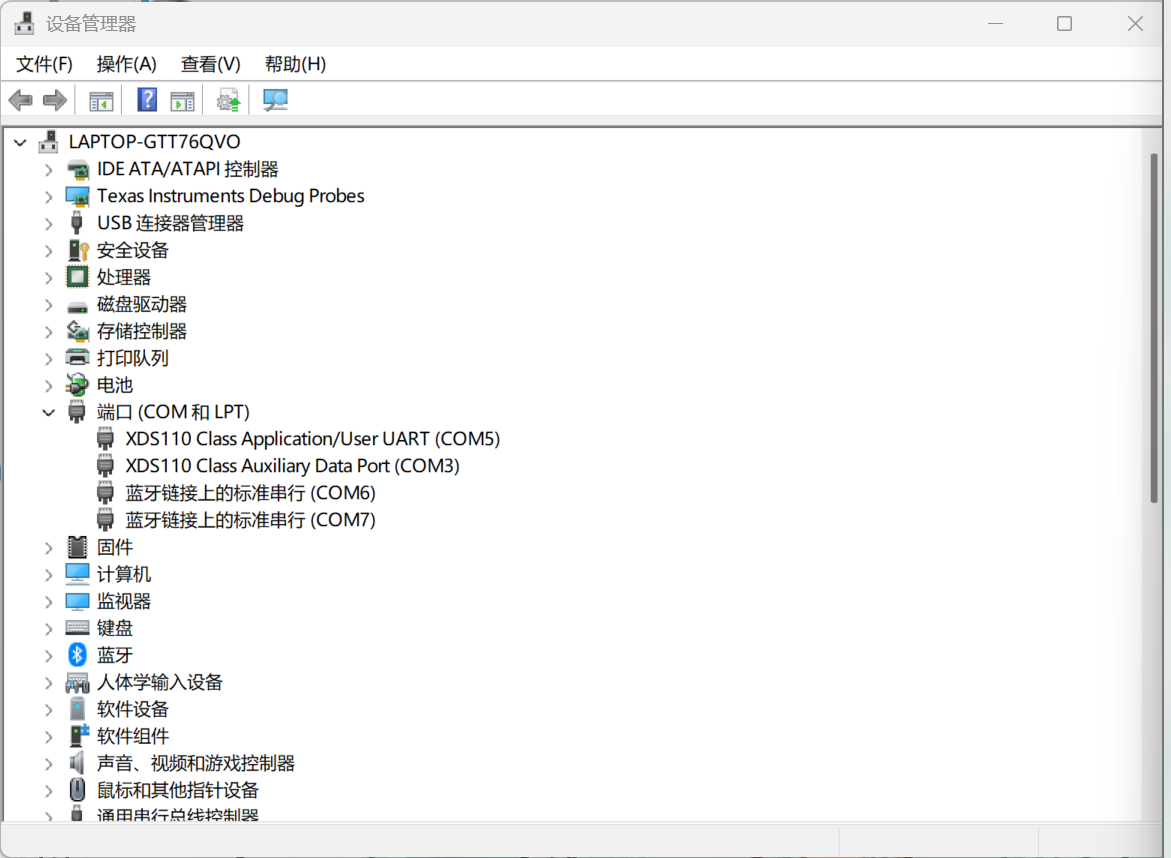This screenshot has height=858, width=1171.
Task: Select the 软件组件 label
Action: [x=133, y=736]
